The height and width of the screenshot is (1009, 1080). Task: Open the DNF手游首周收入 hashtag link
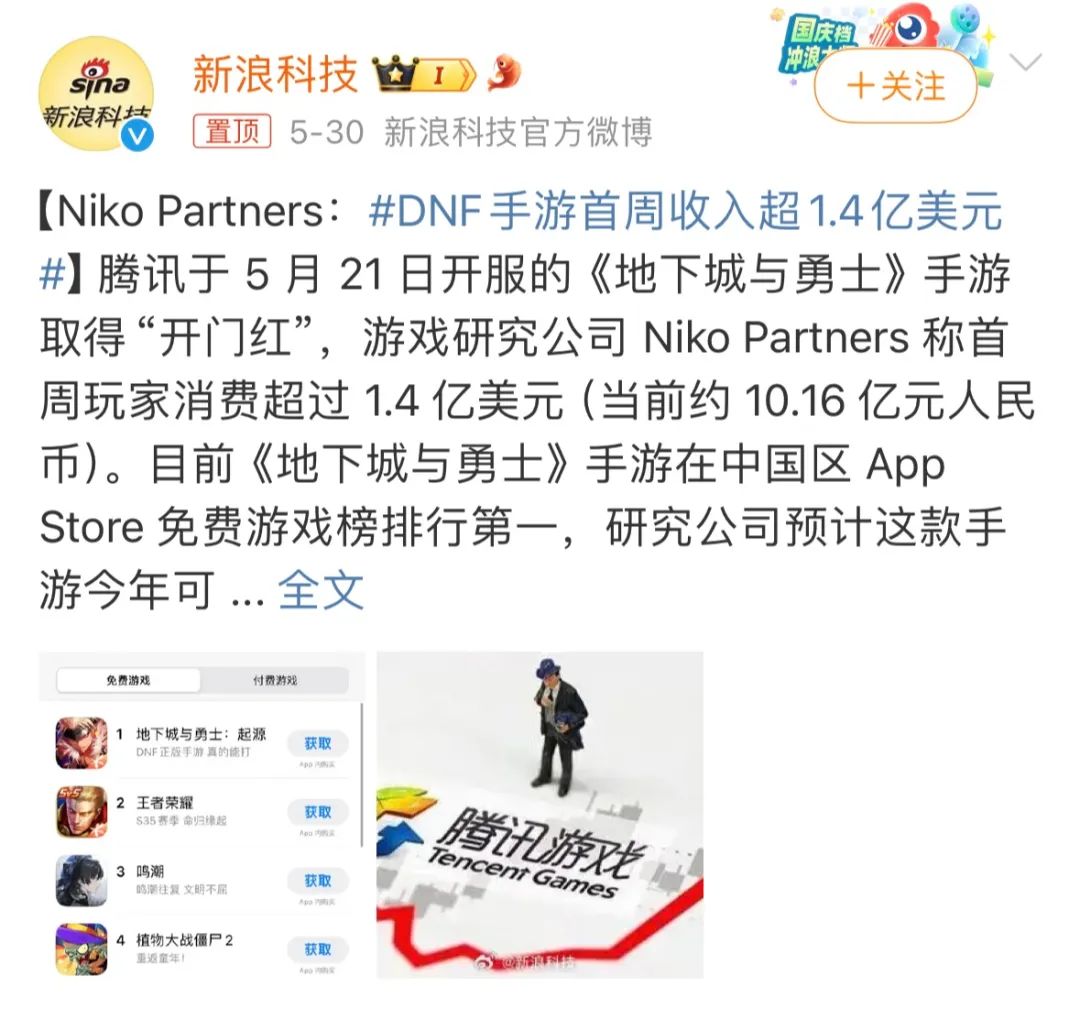click(685, 211)
